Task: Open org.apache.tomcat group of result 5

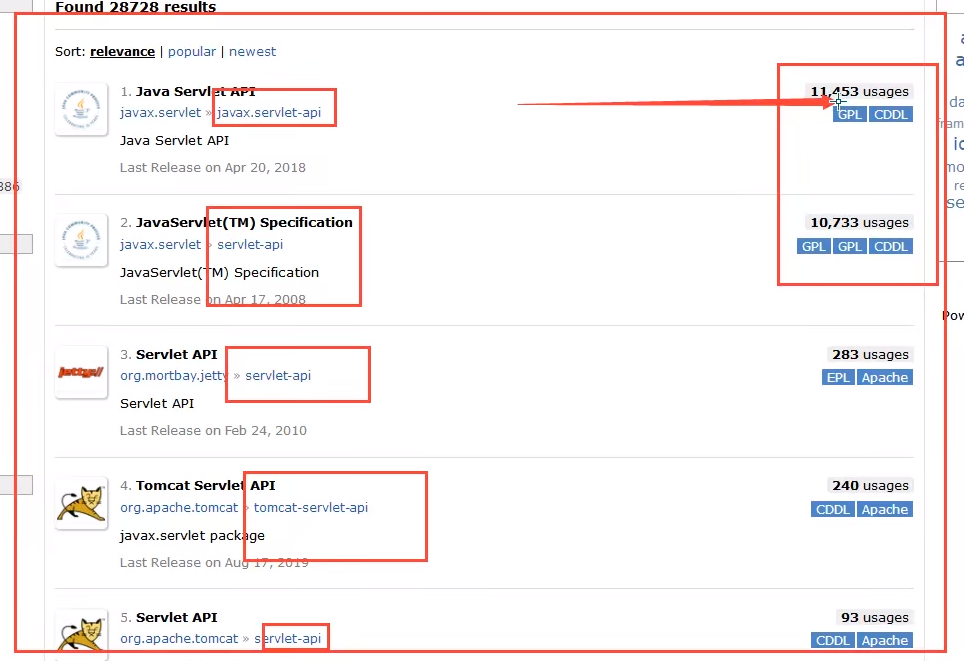Action: [x=179, y=639]
